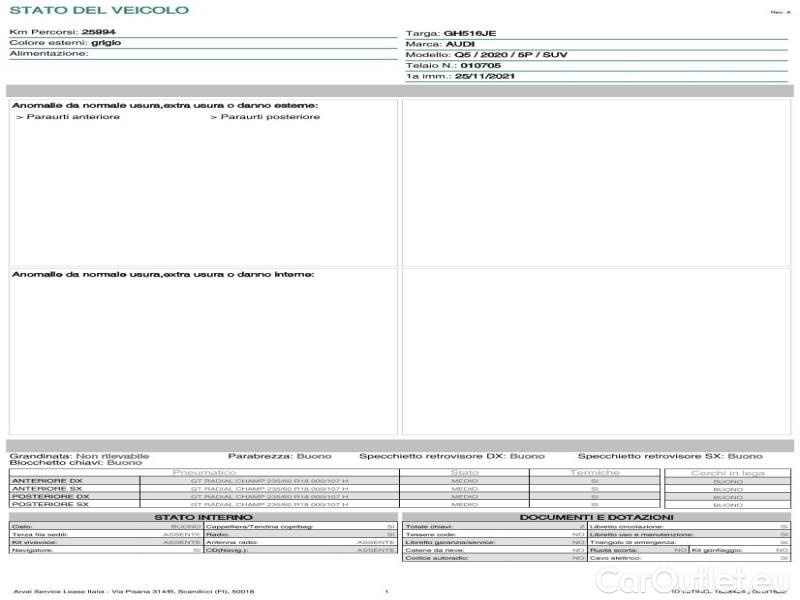This screenshot has height=600, width=800.
Task: Select the 'Parabrezza: Buono' status text
Action: [280, 456]
